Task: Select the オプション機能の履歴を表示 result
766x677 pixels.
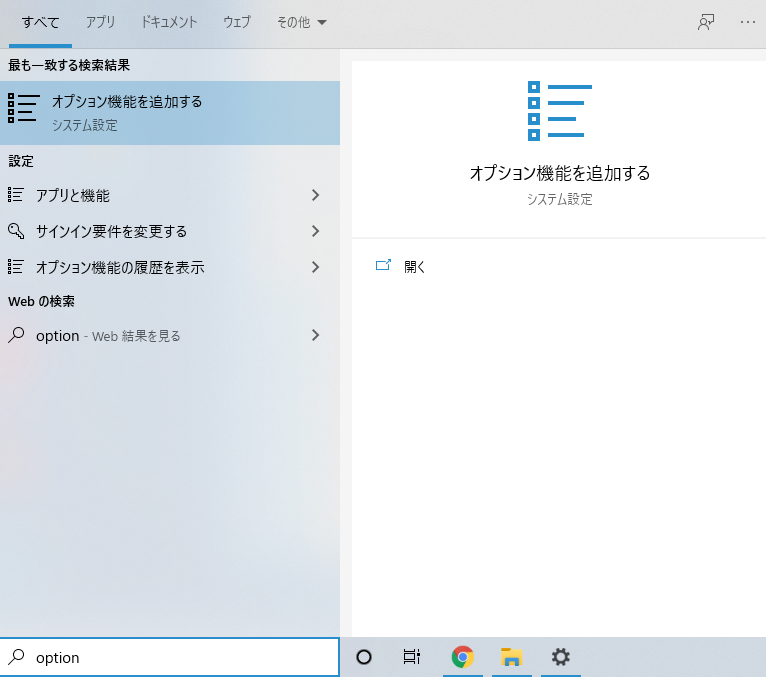Action: 170,267
